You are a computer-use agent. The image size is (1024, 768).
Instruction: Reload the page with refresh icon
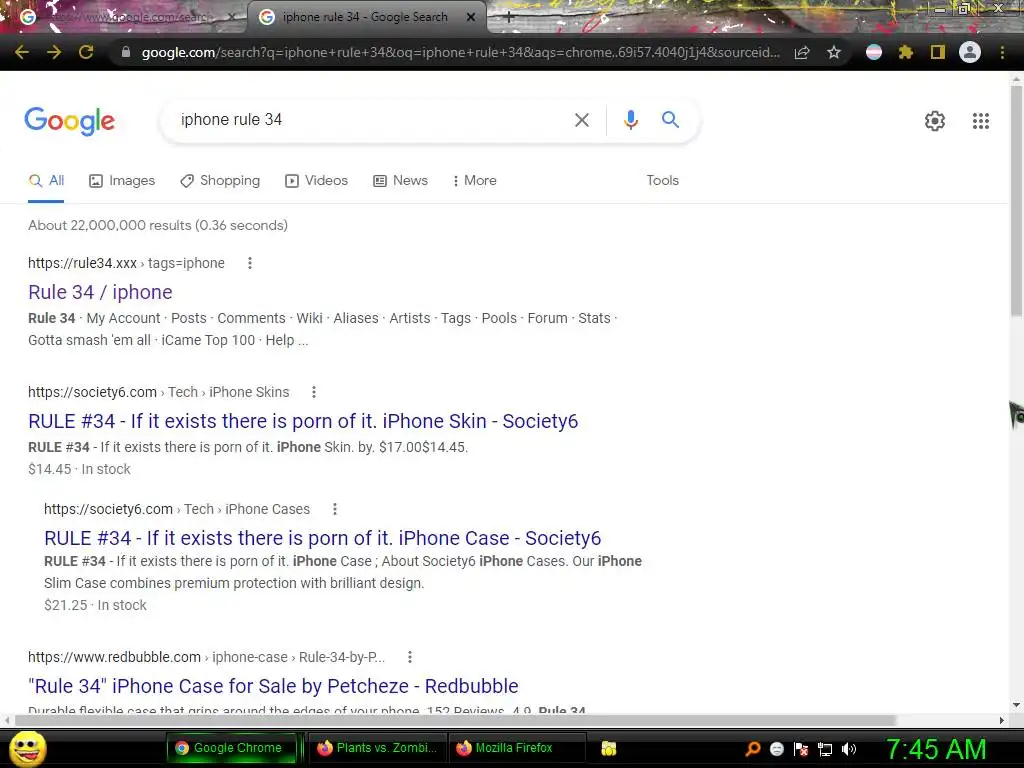point(86,52)
